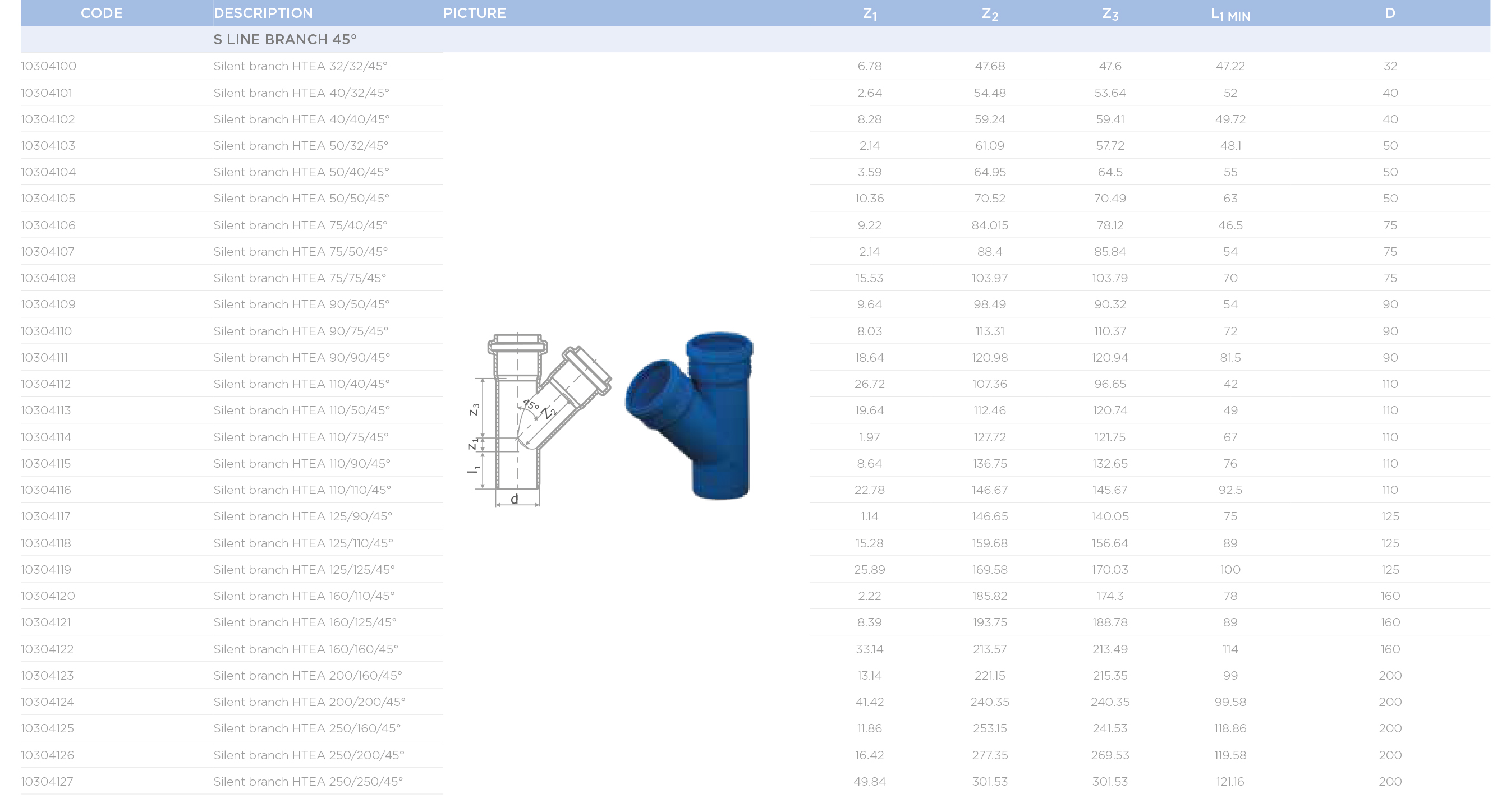
Task: Click L1 MIN value 81.5
Action: click(1230, 357)
